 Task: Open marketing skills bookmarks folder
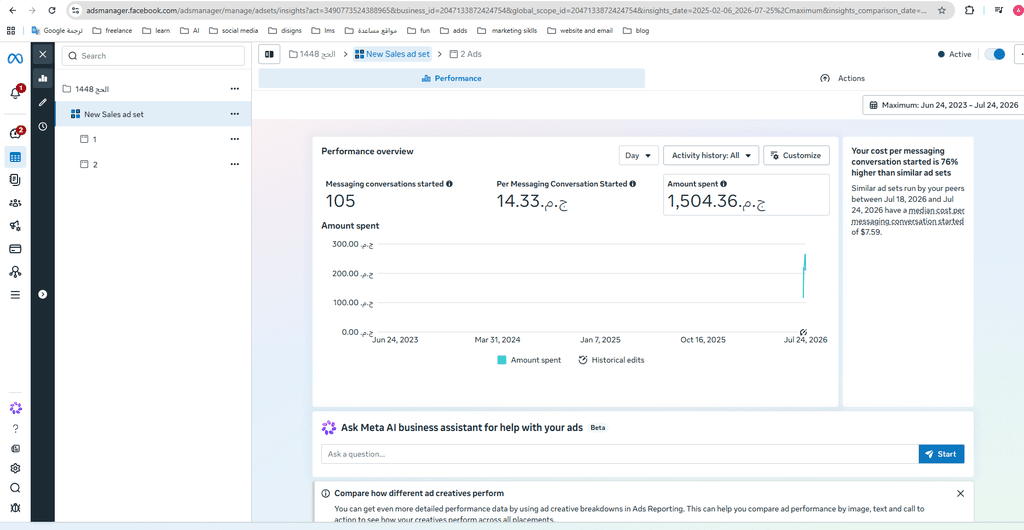click(x=507, y=31)
